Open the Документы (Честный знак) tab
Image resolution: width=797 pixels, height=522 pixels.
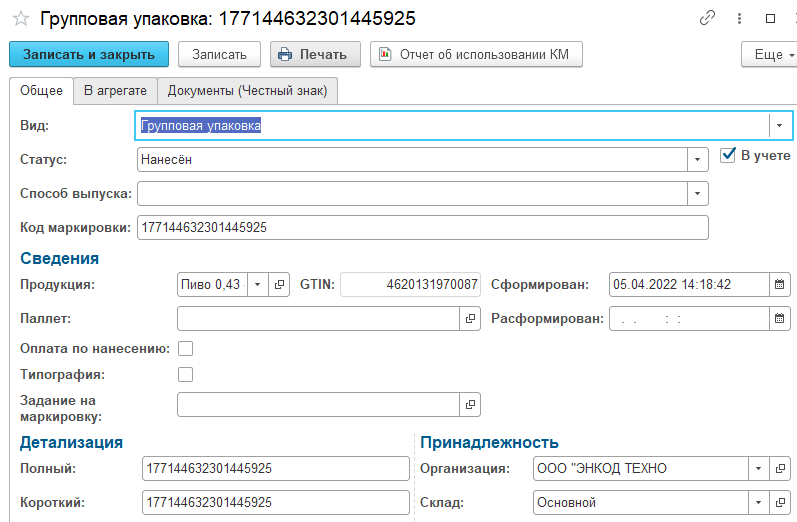coord(248,90)
